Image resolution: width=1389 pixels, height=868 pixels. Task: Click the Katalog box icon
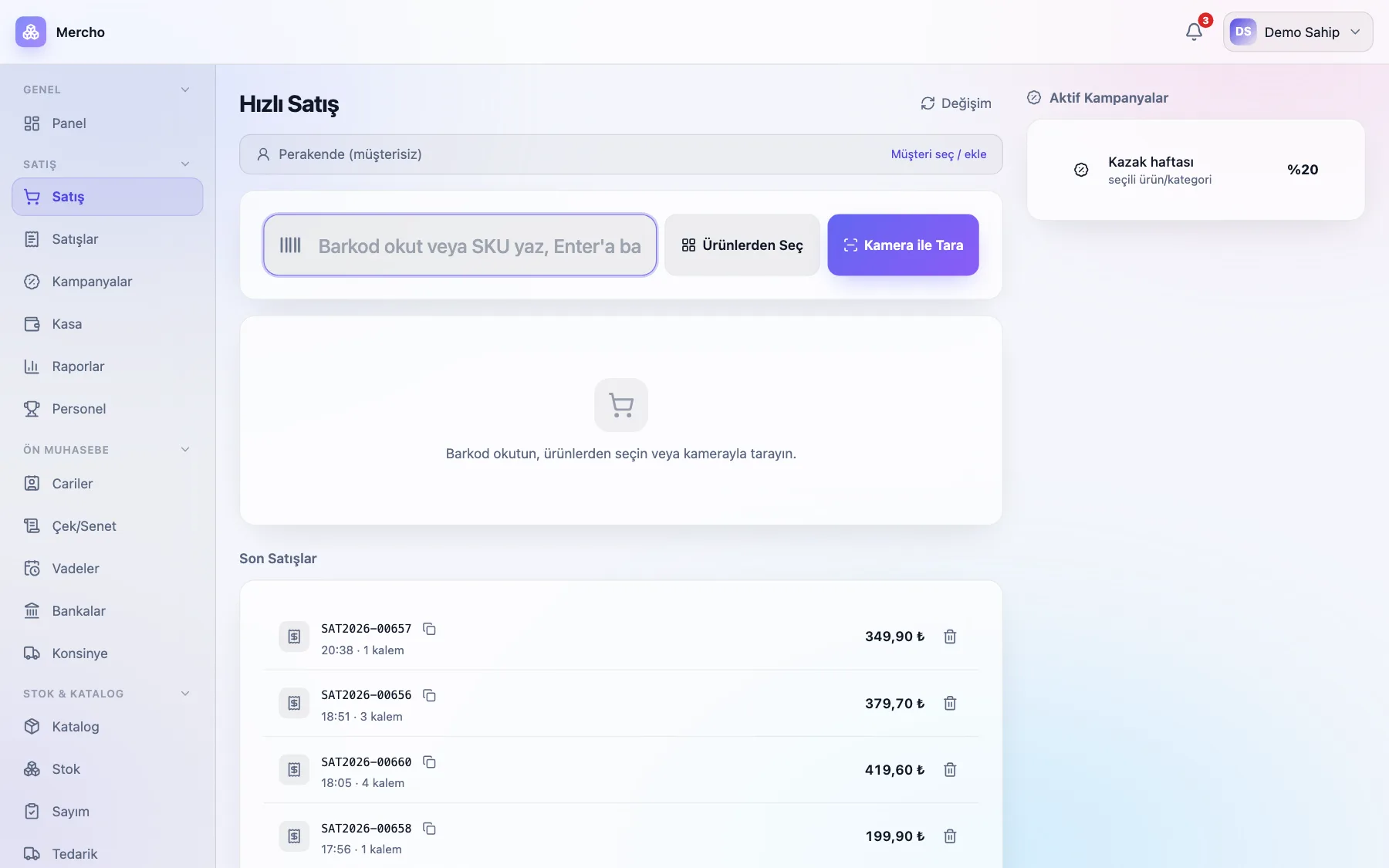tap(32, 727)
